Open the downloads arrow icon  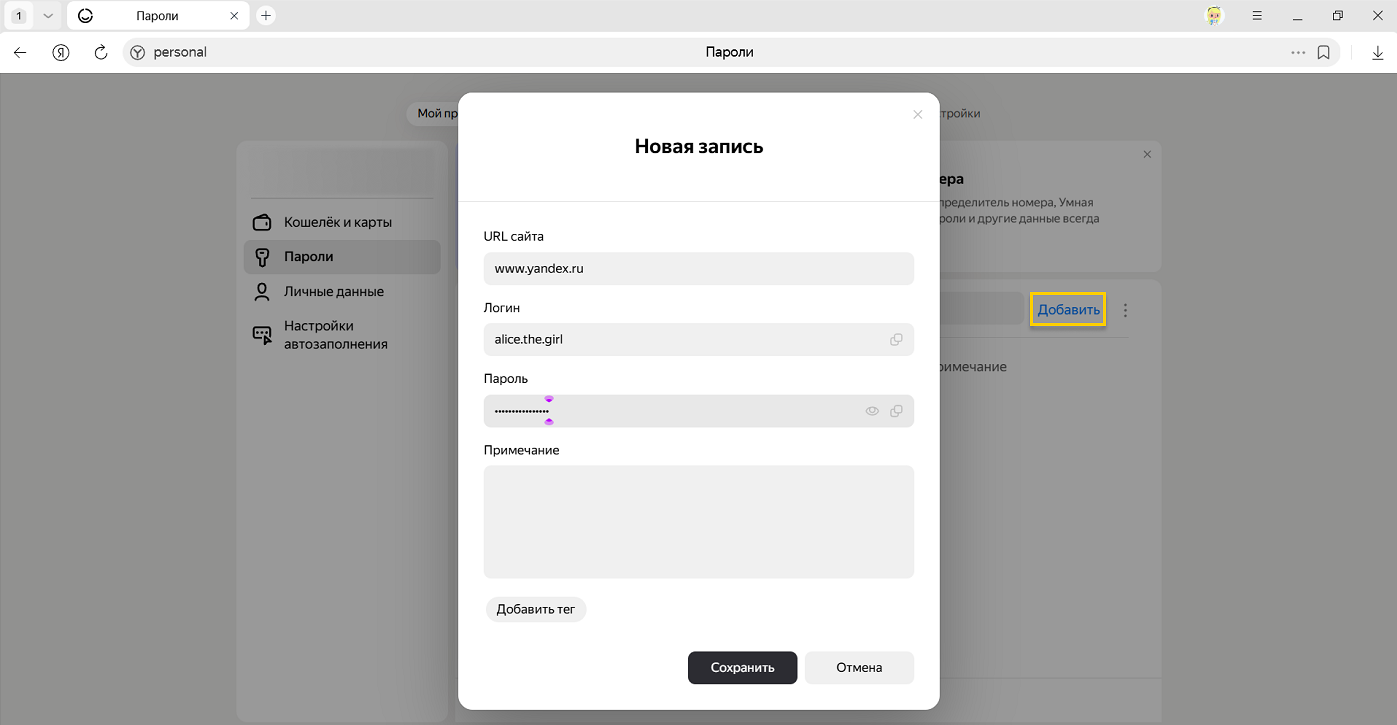click(x=1377, y=52)
